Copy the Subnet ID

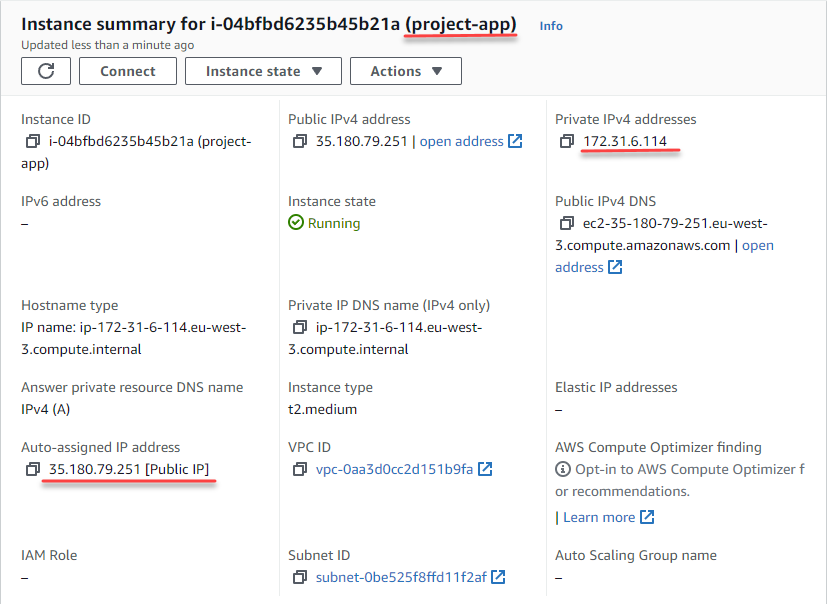pyautogui.click(x=300, y=577)
